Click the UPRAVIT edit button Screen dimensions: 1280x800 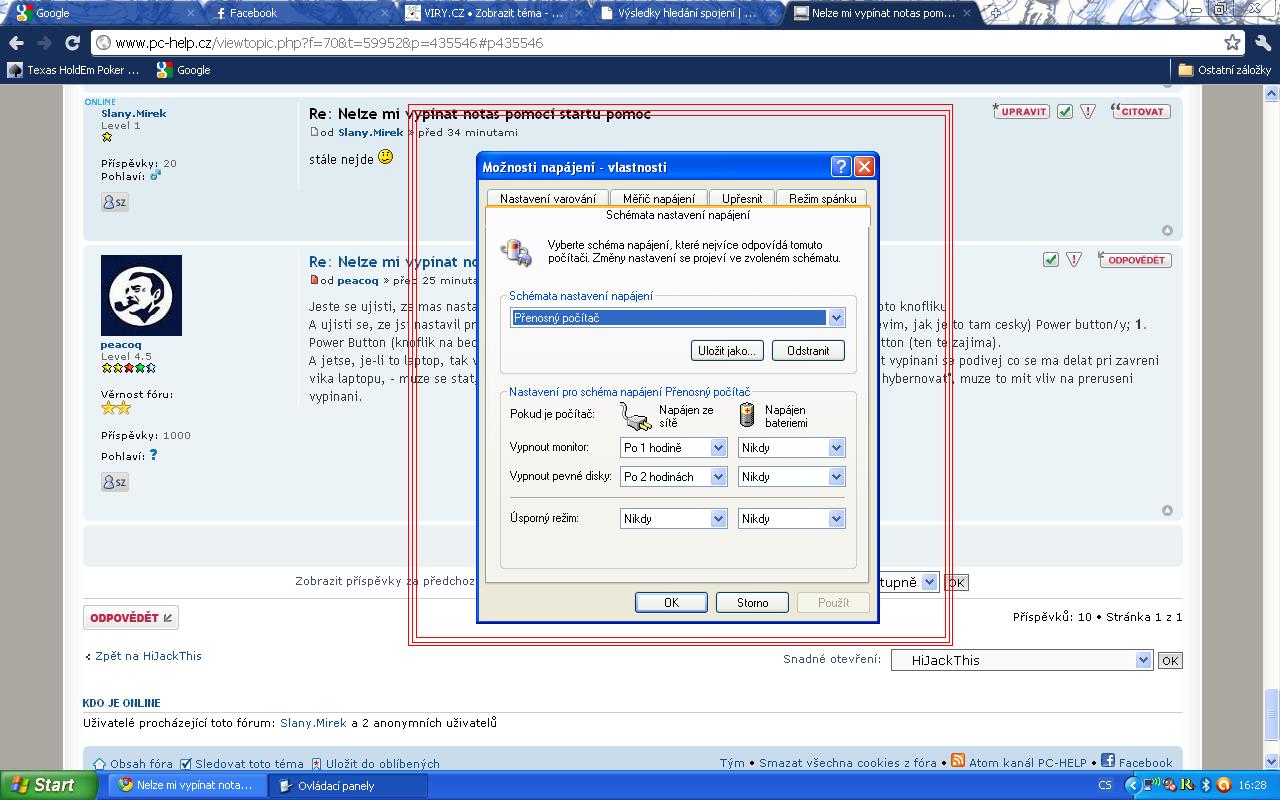coord(1021,111)
